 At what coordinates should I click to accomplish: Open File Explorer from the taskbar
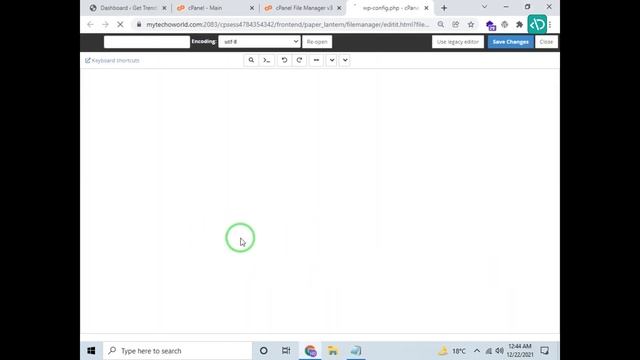[333, 351]
